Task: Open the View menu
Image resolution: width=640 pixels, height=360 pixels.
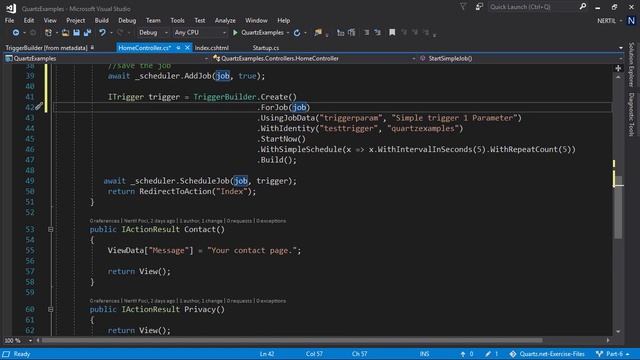Action: coord(50,20)
